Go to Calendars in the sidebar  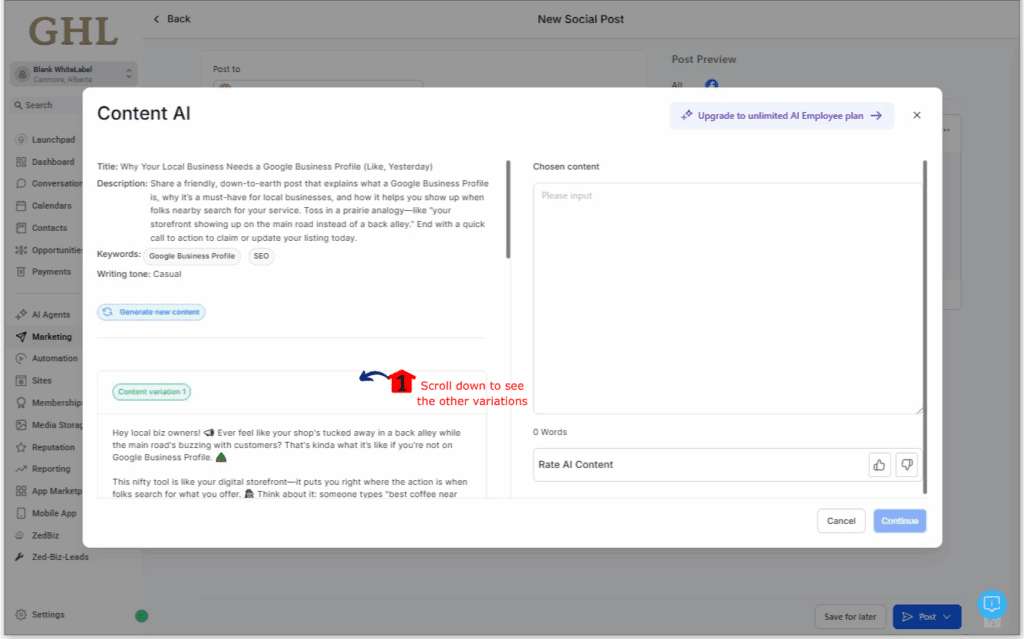click(52, 206)
